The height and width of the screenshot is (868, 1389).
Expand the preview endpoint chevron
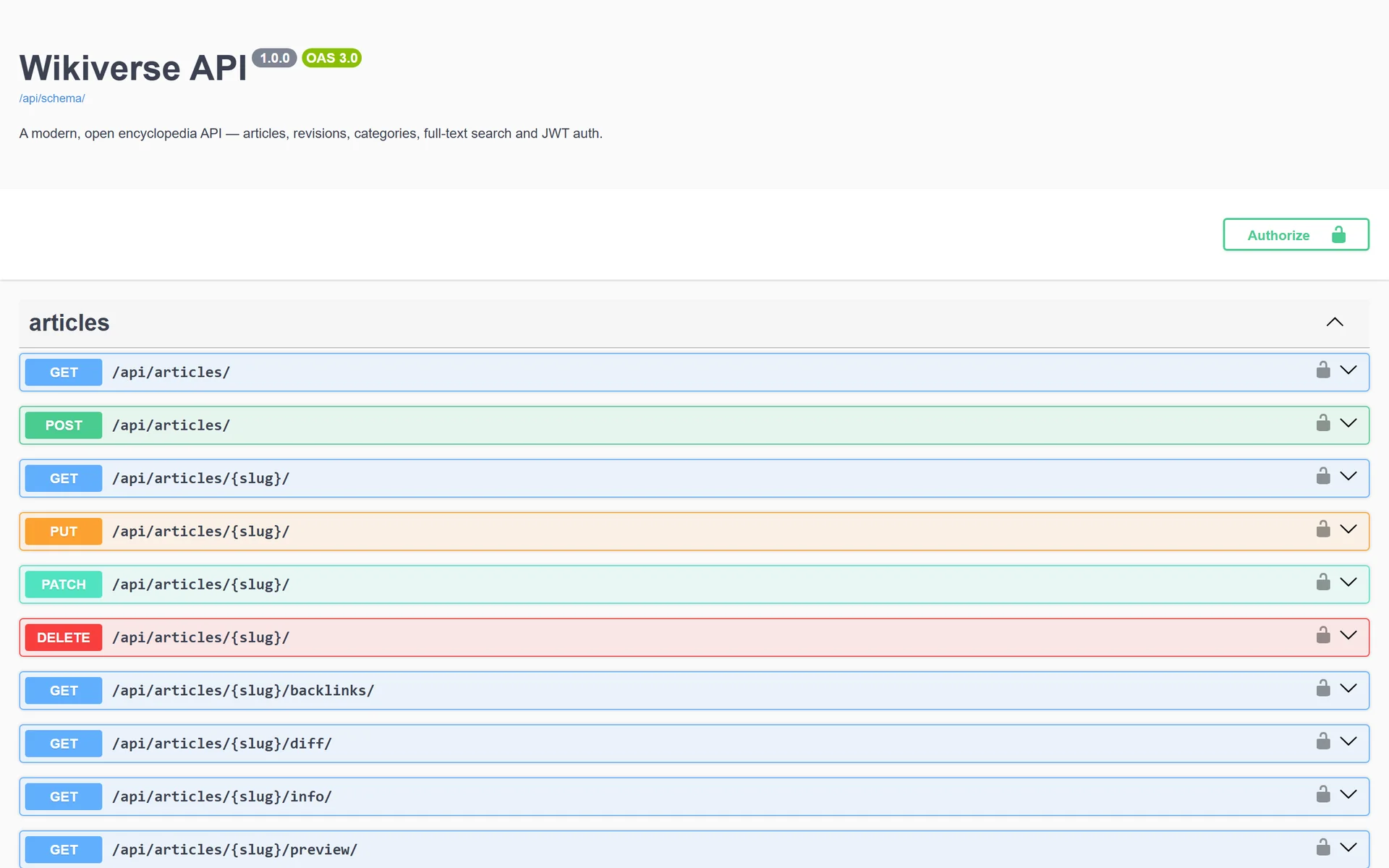click(x=1348, y=847)
